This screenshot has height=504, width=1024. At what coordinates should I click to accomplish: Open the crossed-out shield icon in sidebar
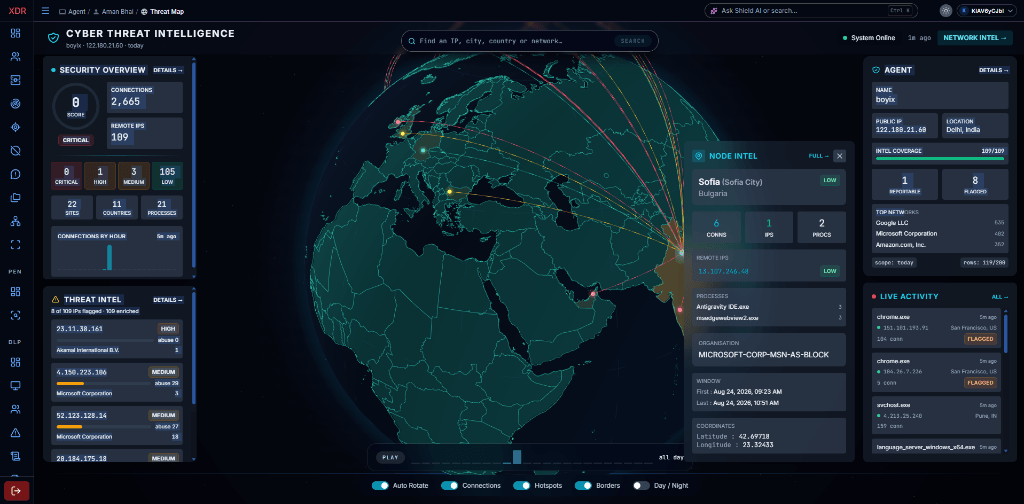(16, 151)
